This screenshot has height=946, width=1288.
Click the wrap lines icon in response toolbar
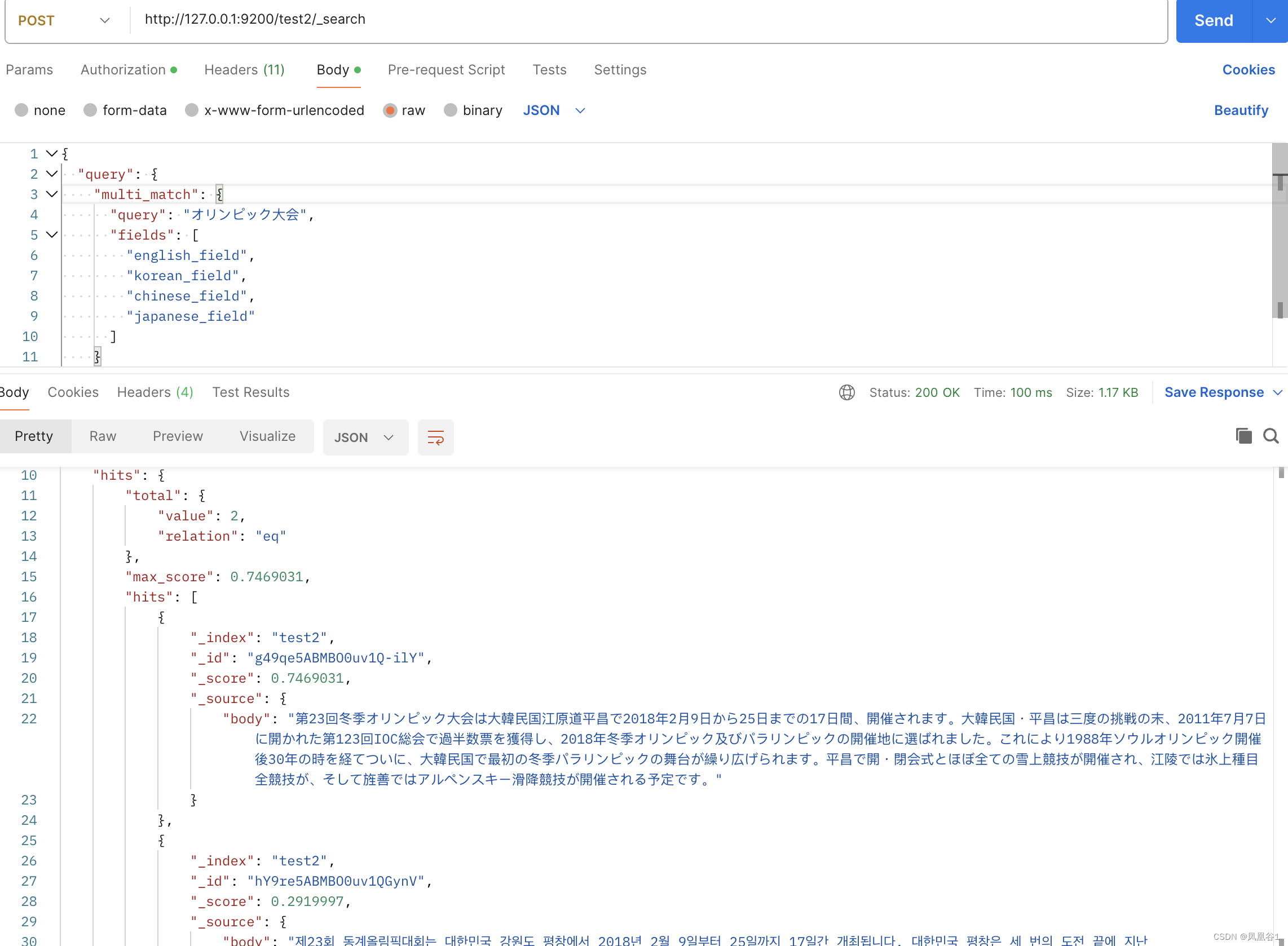coord(435,437)
